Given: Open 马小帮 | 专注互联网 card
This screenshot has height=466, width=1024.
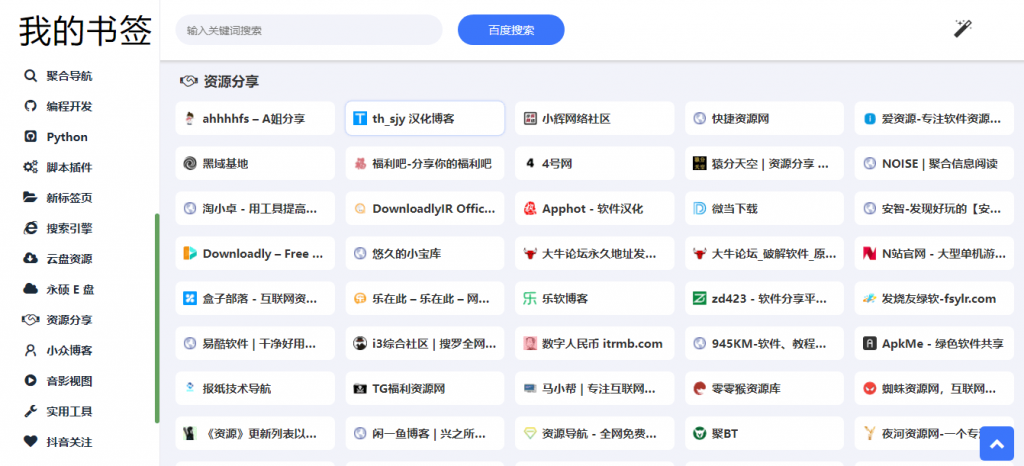Looking at the screenshot, I should pyautogui.click(x=594, y=388).
